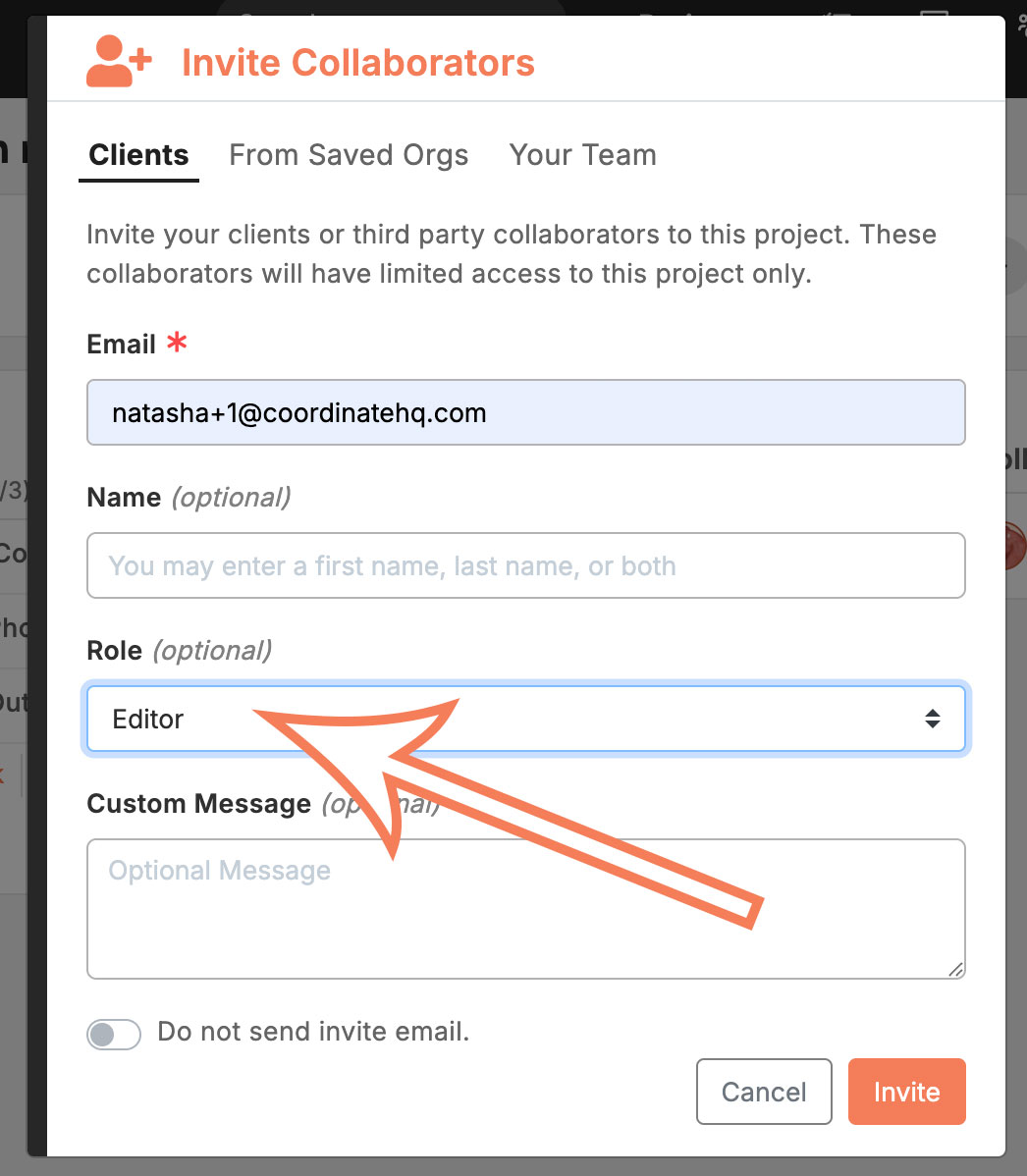Cancel the invite dialog
Image resolution: width=1027 pixels, height=1176 pixels.
click(x=764, y=1092)
